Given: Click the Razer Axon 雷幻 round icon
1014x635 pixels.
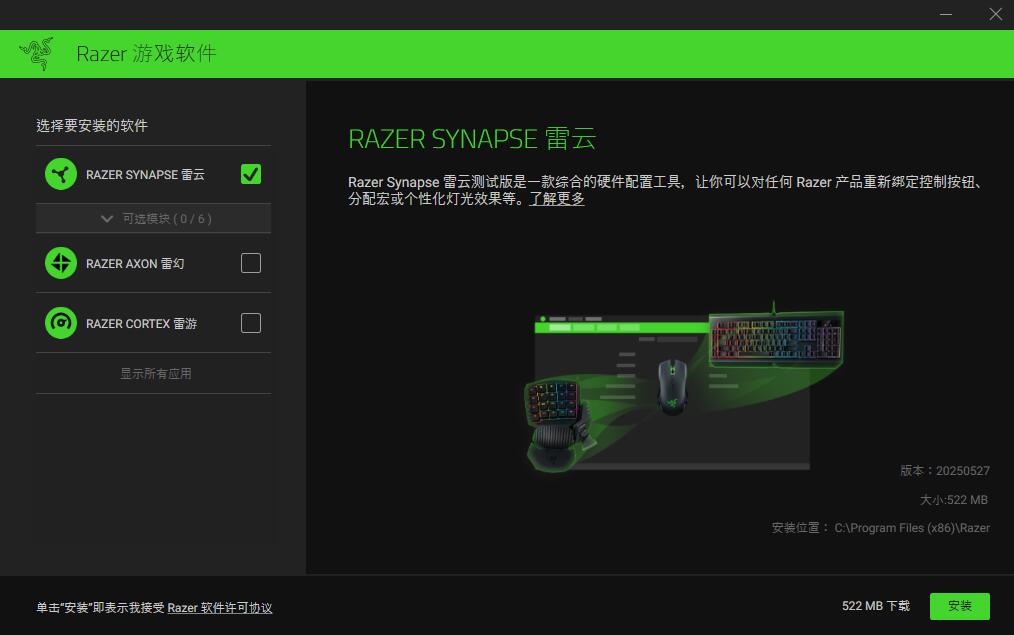Looking at the screenshot, I should coord(61,263).
